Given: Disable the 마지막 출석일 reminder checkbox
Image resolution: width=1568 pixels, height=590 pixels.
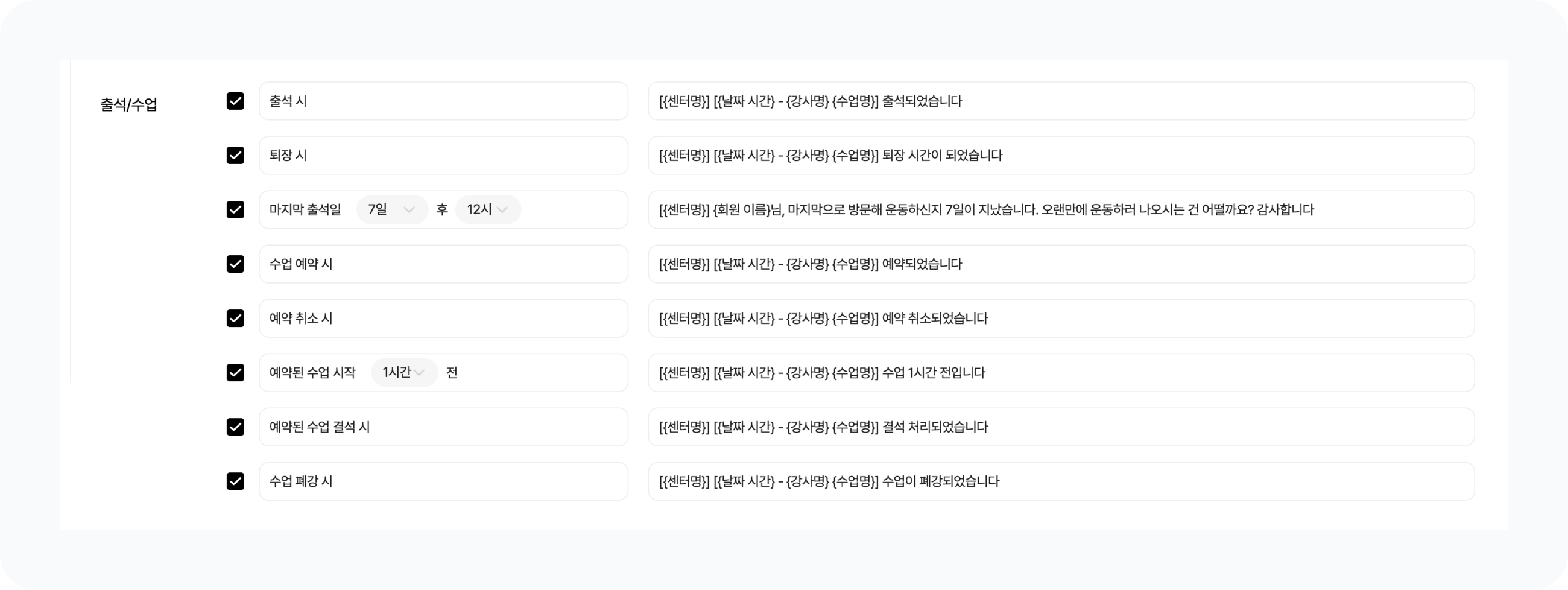Looking at the screenshot, I should point(235,209).
